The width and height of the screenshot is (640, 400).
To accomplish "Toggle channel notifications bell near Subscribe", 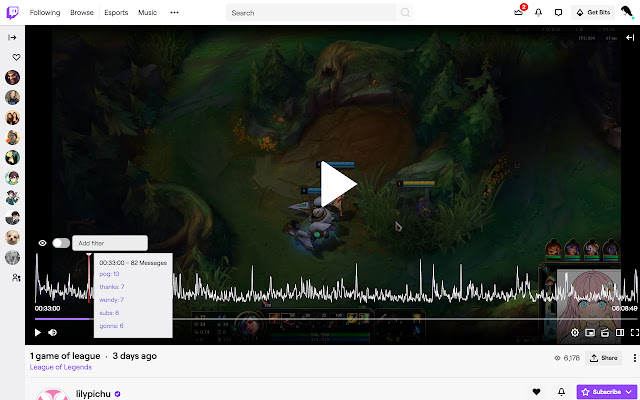I will [x=562, y=392].
